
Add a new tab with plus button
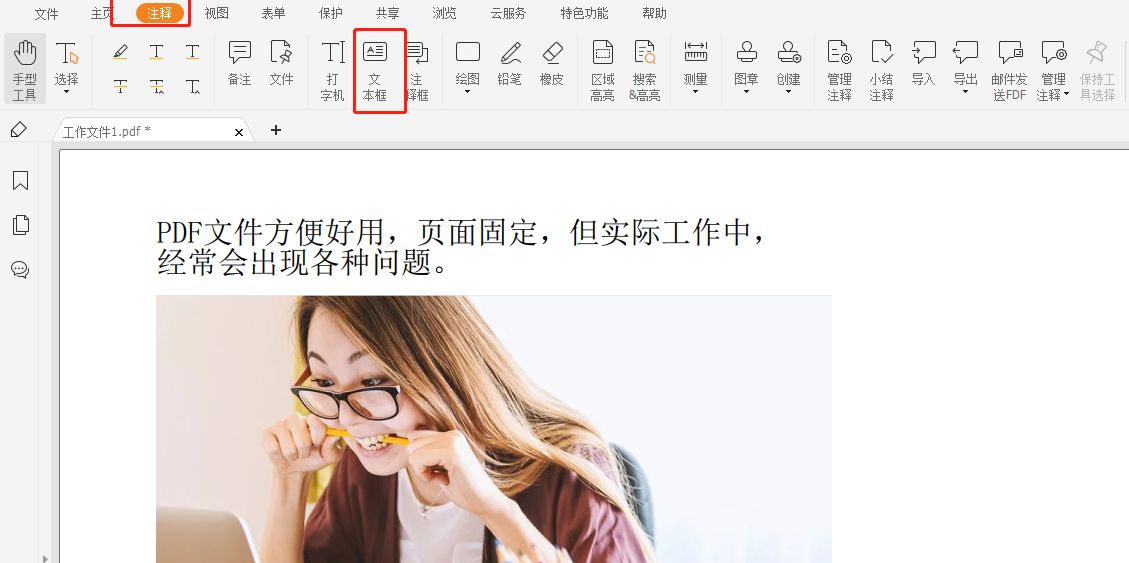click(276, 130)
